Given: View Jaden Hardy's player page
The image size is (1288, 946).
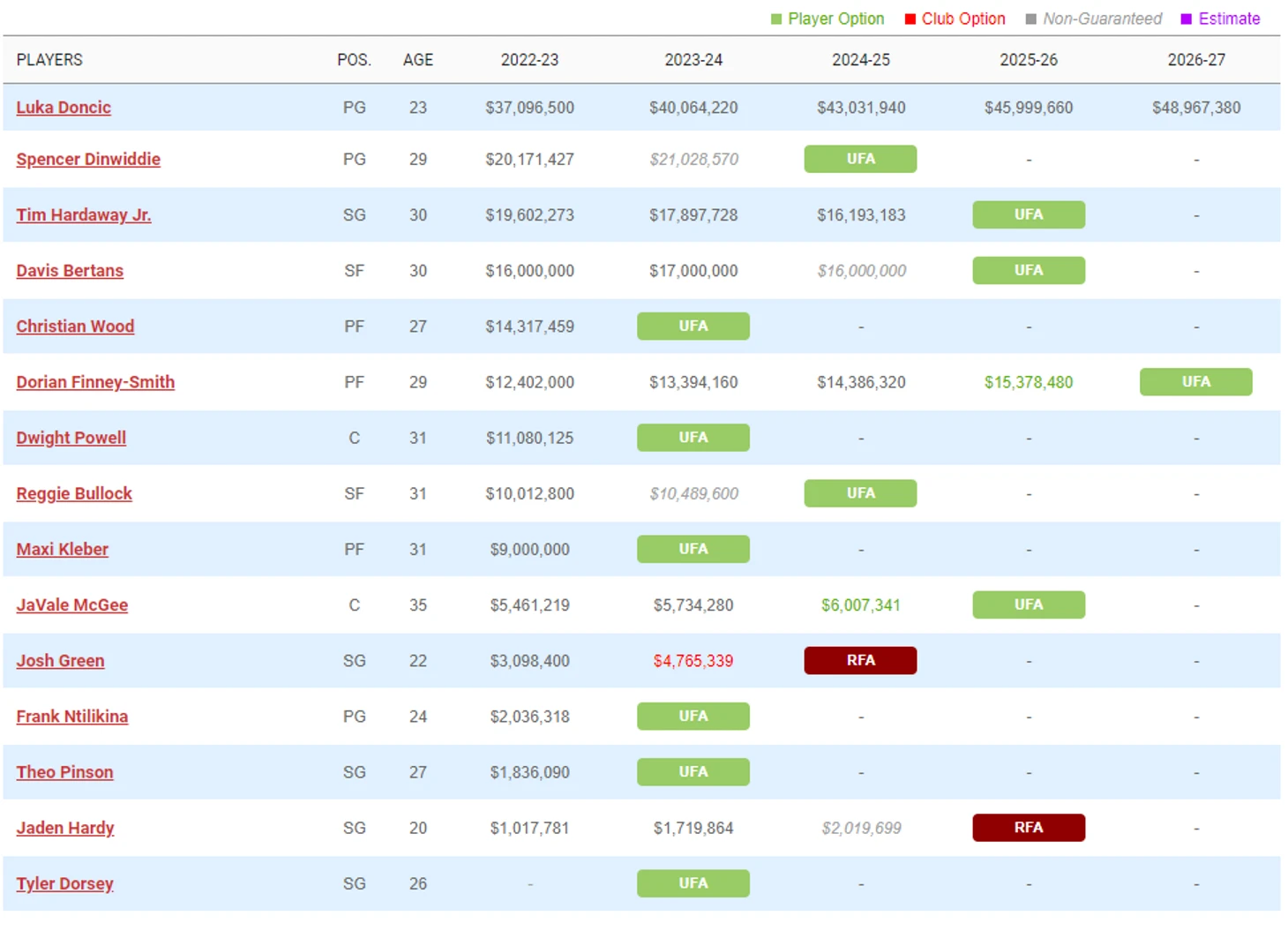Looking at the screenshot, I should pyautogui.click(x=65, y=828).
